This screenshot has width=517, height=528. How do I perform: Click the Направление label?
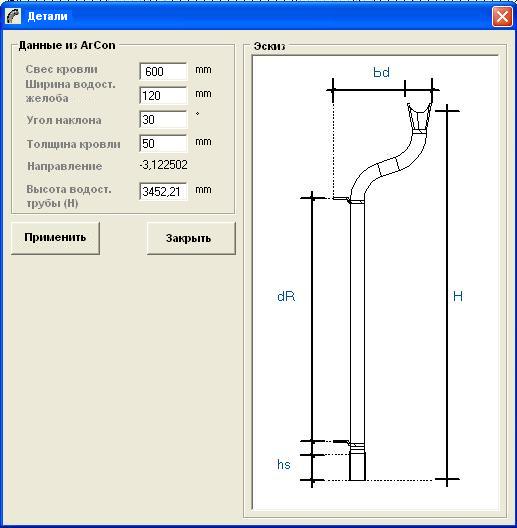[x=65, y=166]
